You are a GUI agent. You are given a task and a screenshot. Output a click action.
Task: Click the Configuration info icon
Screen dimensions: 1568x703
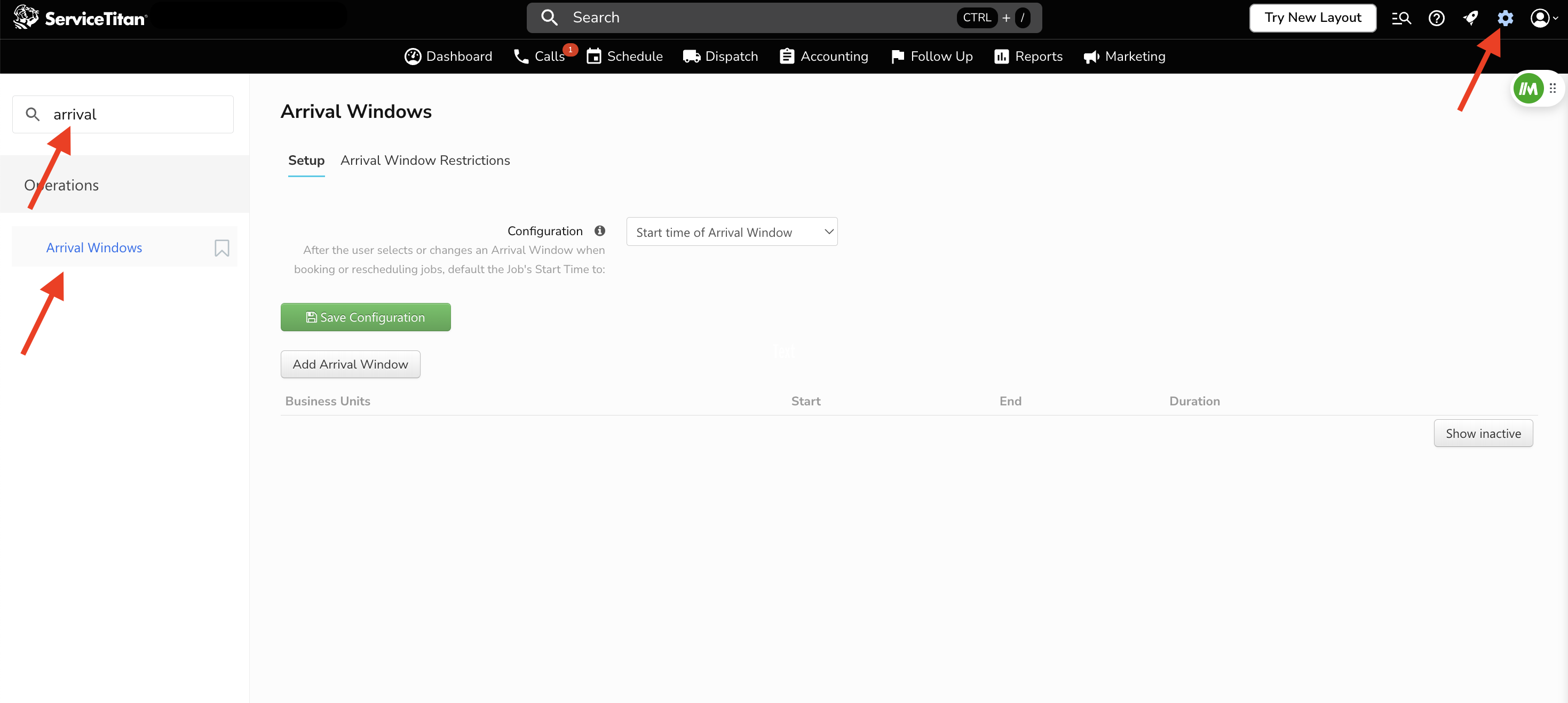(599, 230)
